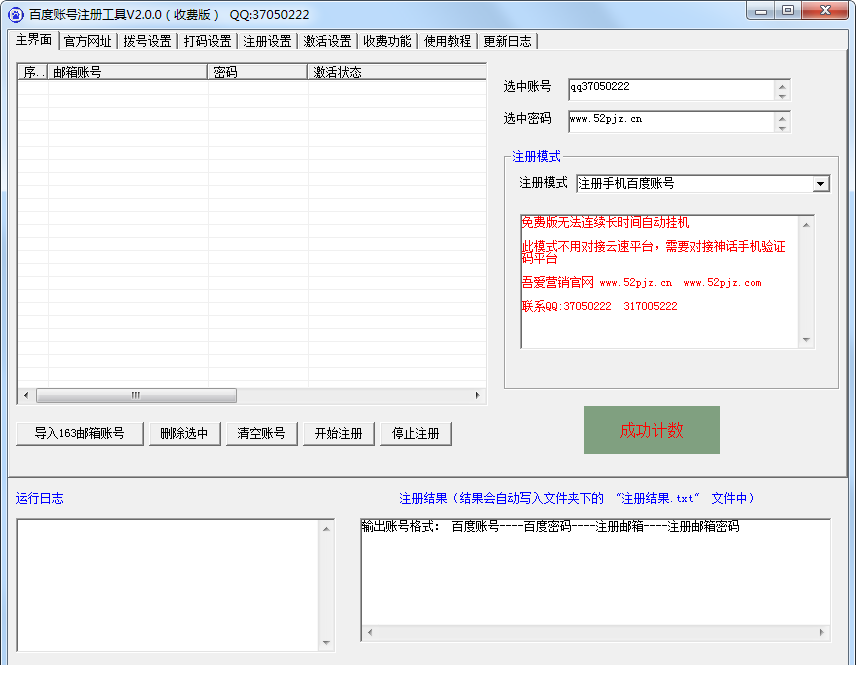
Task: Click right arrow of account list scrollbar
Action: click(478, 395)
